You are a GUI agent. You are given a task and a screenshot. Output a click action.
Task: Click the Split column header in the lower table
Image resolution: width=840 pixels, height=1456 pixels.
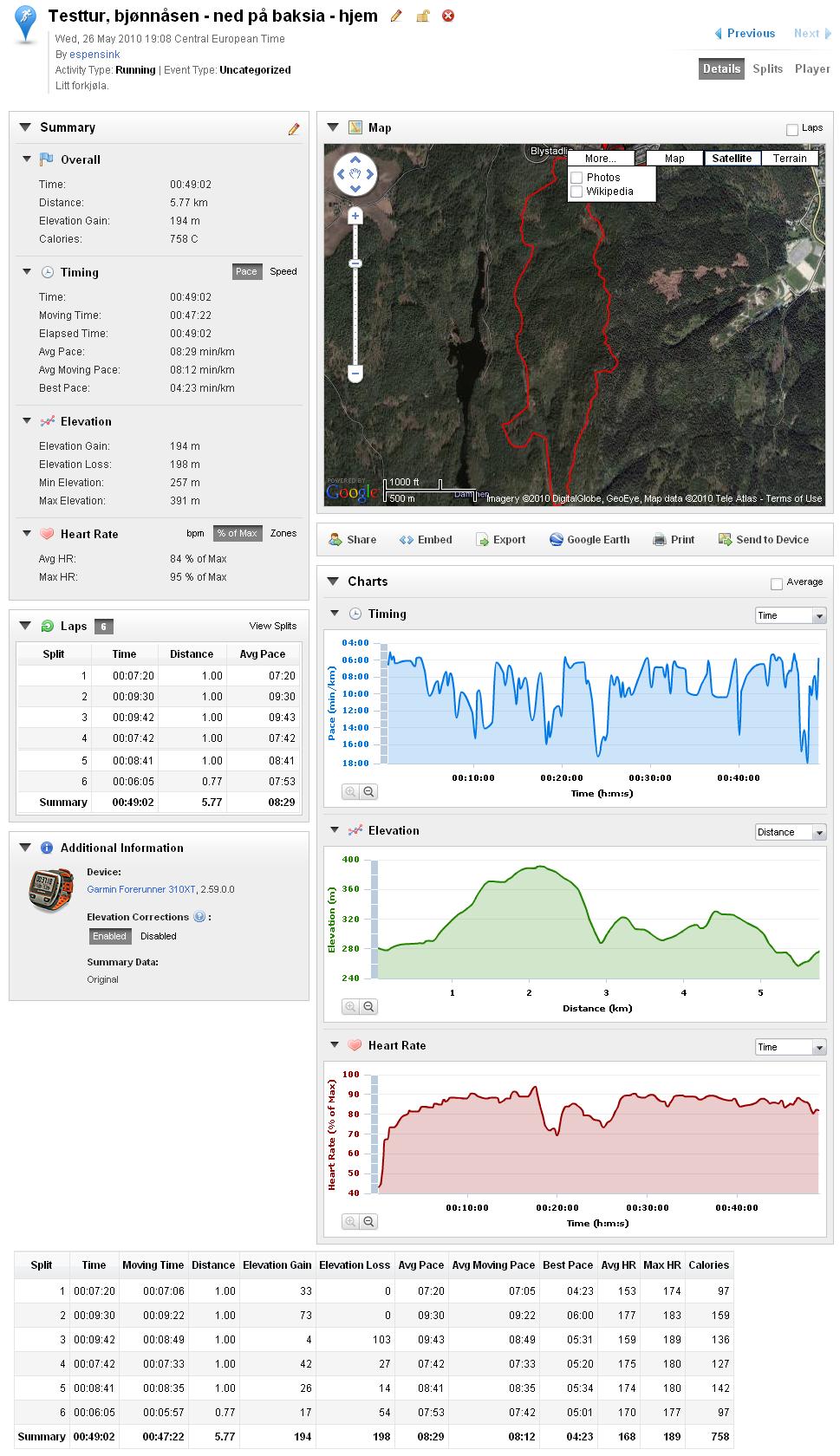(42, 1264)
